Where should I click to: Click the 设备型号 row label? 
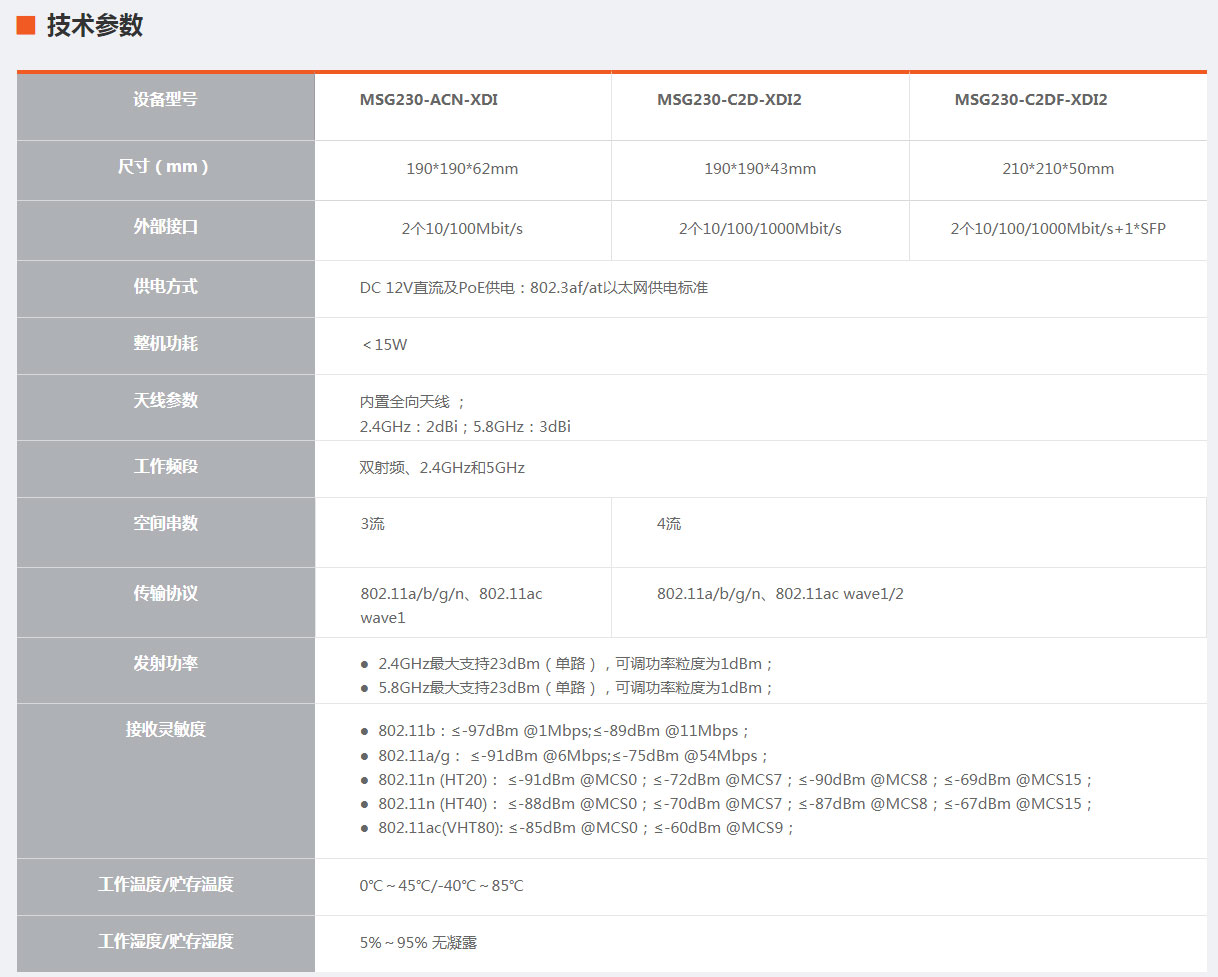pyautogui.click(x=166, y=100)
